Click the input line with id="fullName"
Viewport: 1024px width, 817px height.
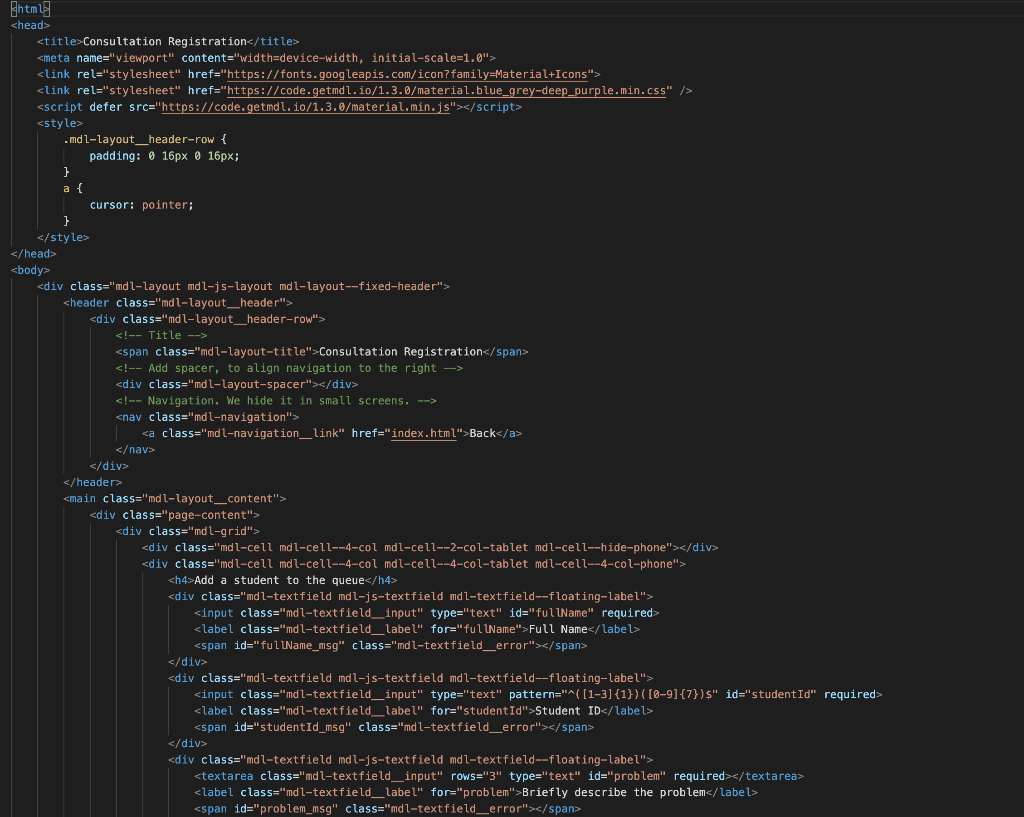[x=426, y=613]
